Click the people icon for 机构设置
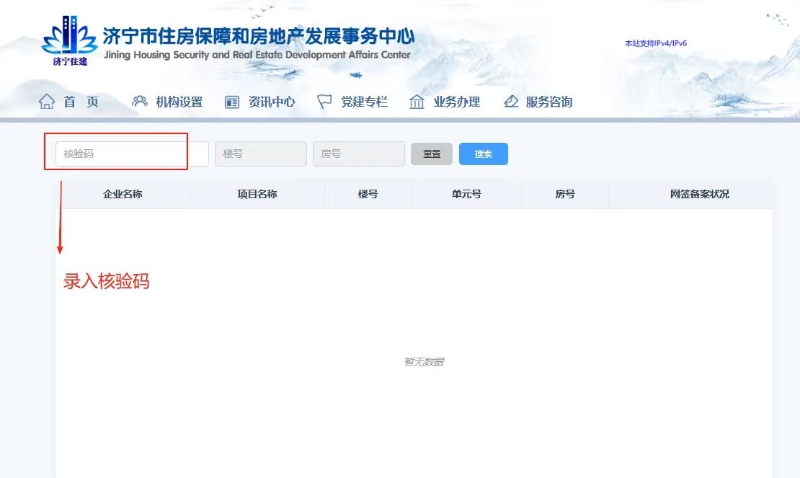Screen dimensions: 800x478 [x=140, y=102]
